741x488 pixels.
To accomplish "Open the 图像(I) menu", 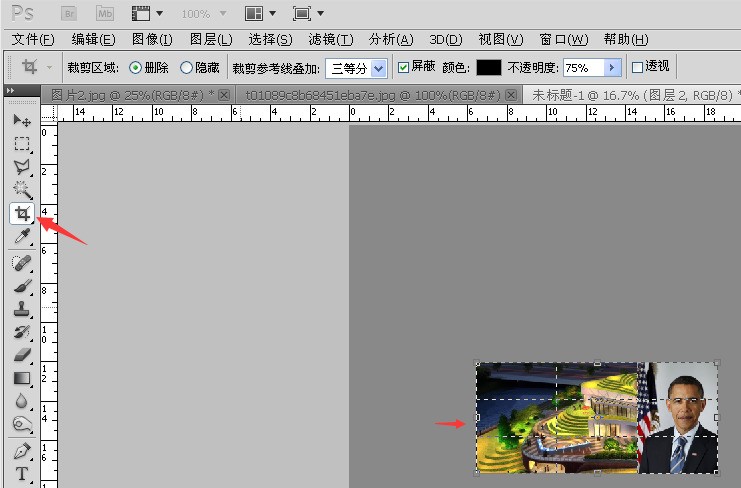I will click(152, 40).
